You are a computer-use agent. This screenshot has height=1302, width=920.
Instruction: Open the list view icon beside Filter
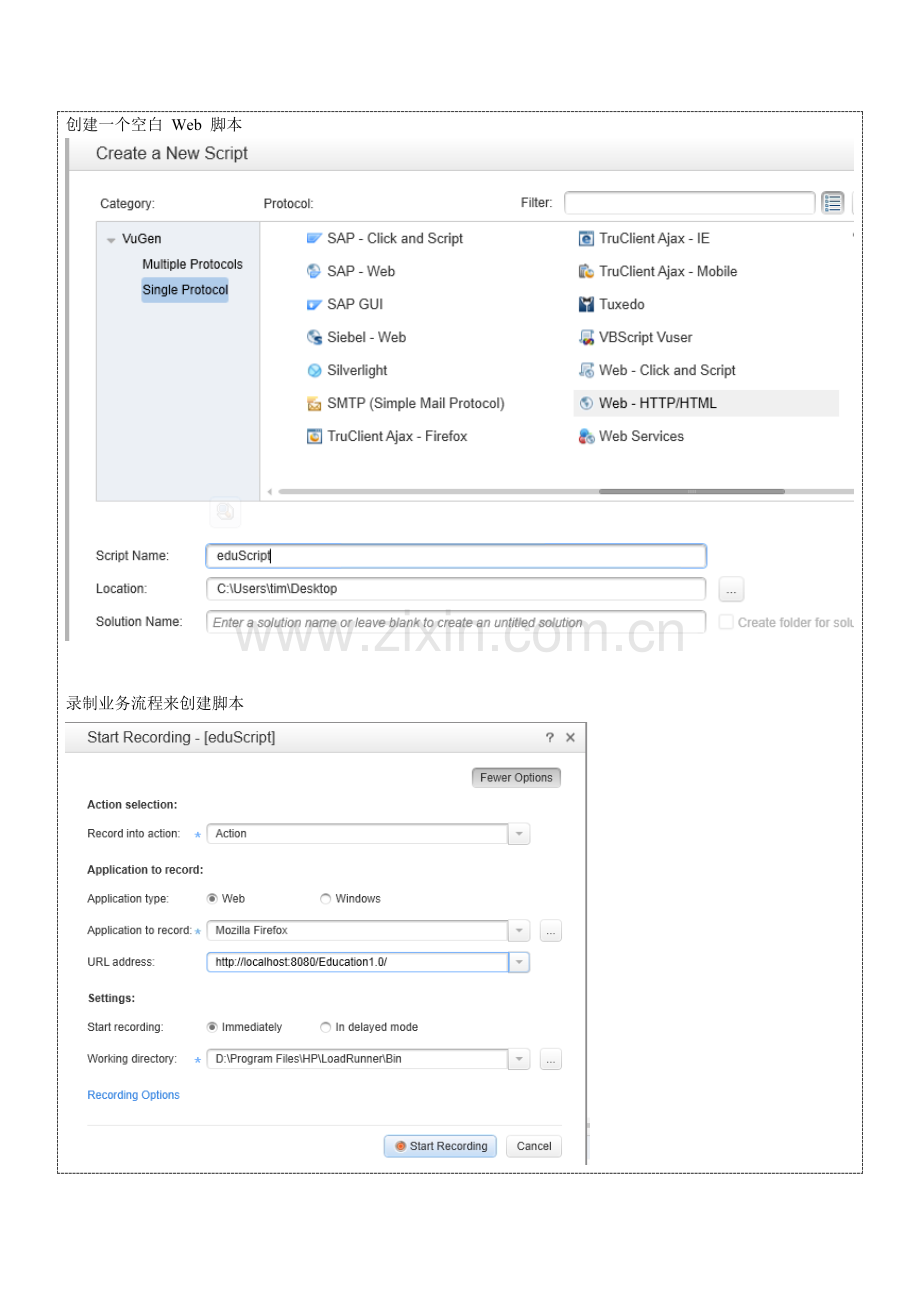(832, 202)
